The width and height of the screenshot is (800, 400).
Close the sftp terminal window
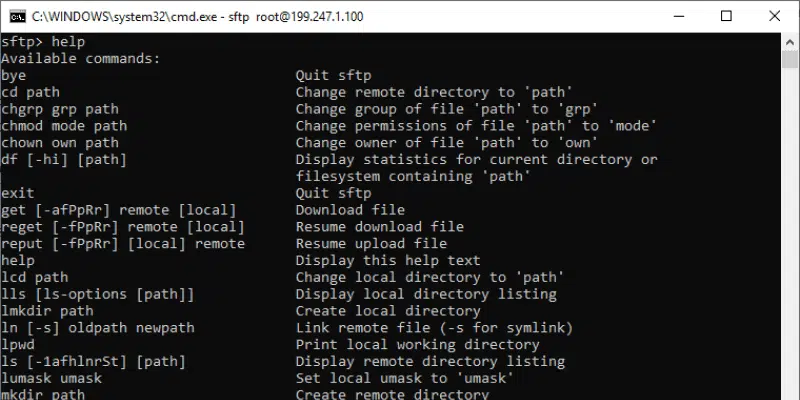(x=773, y=17)
